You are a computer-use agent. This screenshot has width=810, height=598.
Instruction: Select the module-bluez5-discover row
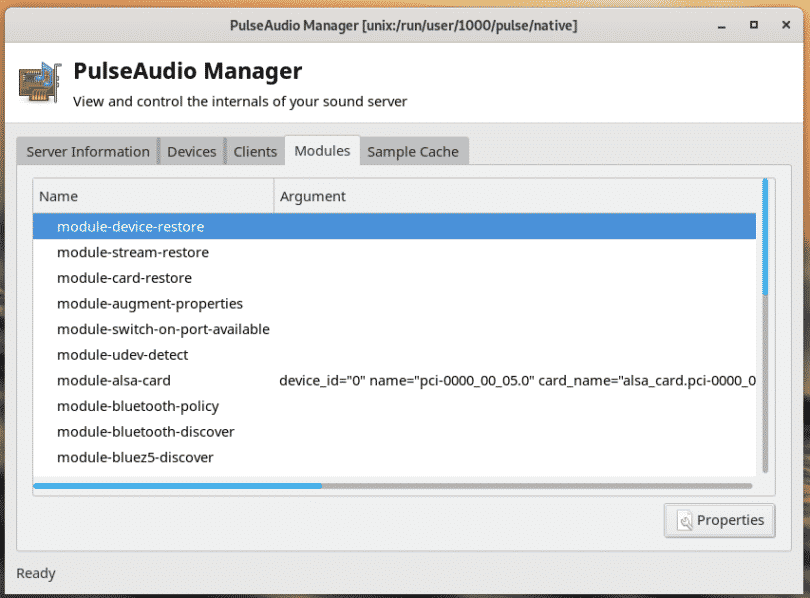click(x=394, y=458)
